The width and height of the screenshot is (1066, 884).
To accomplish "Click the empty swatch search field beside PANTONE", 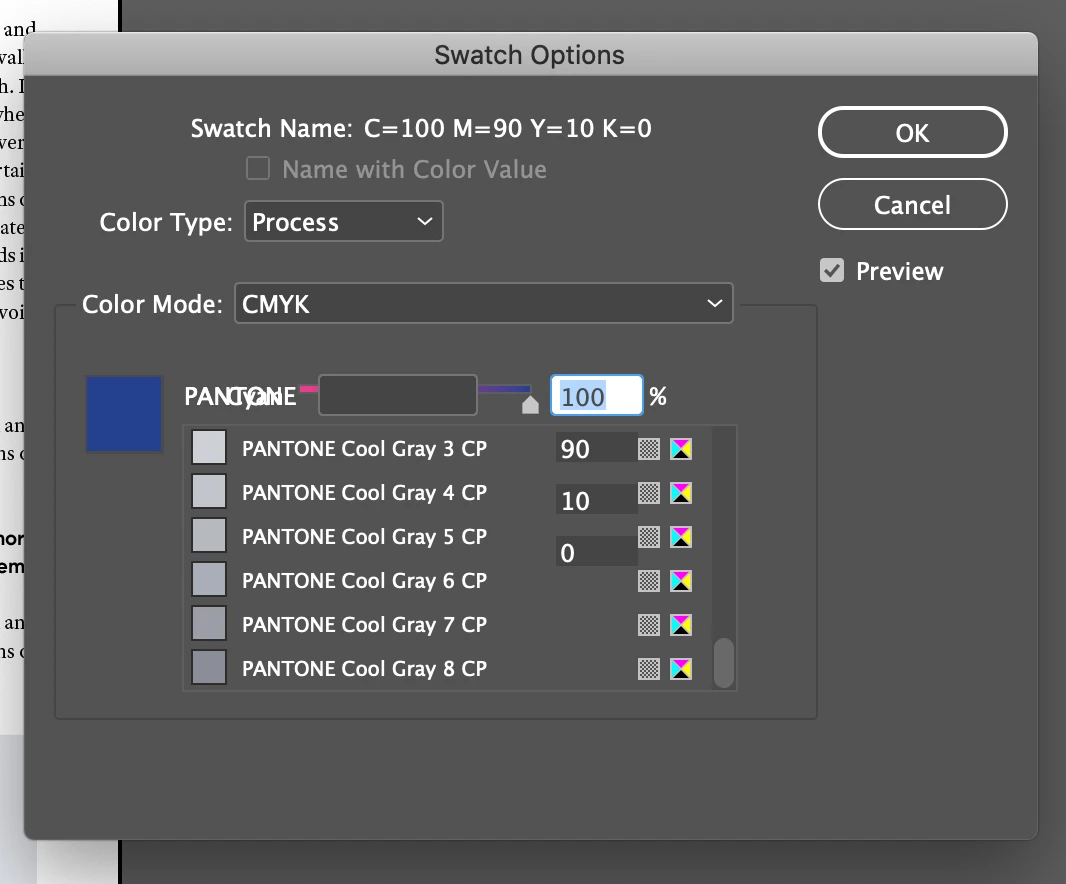I will click(x=398, y=395).
